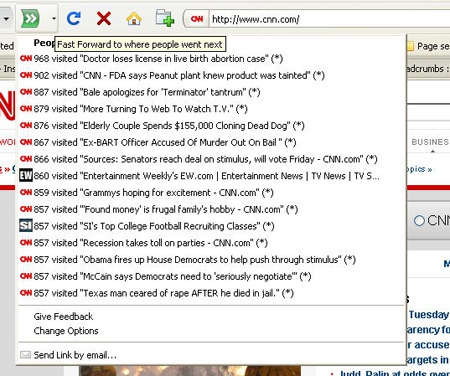Click the SI icon beside the College Football entry
Viewport: 450px width, 376px height.
[x=26, y=226]
